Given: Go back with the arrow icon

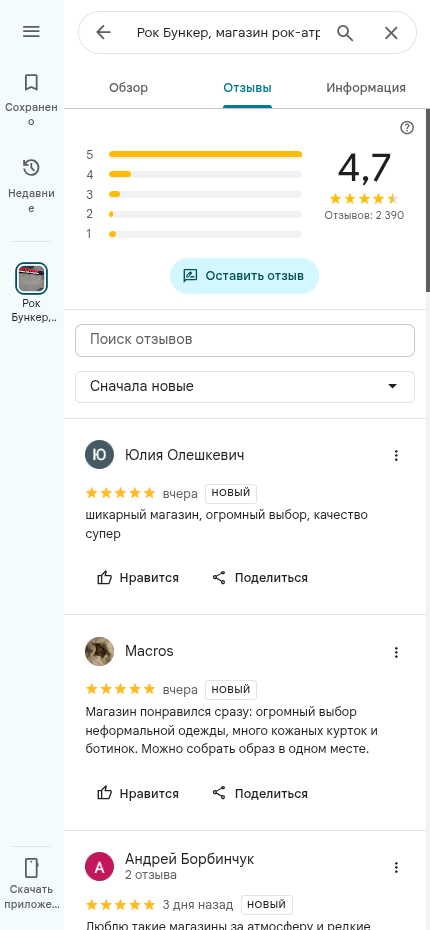Looking at the screenshot, I should (x=103, y=32).
